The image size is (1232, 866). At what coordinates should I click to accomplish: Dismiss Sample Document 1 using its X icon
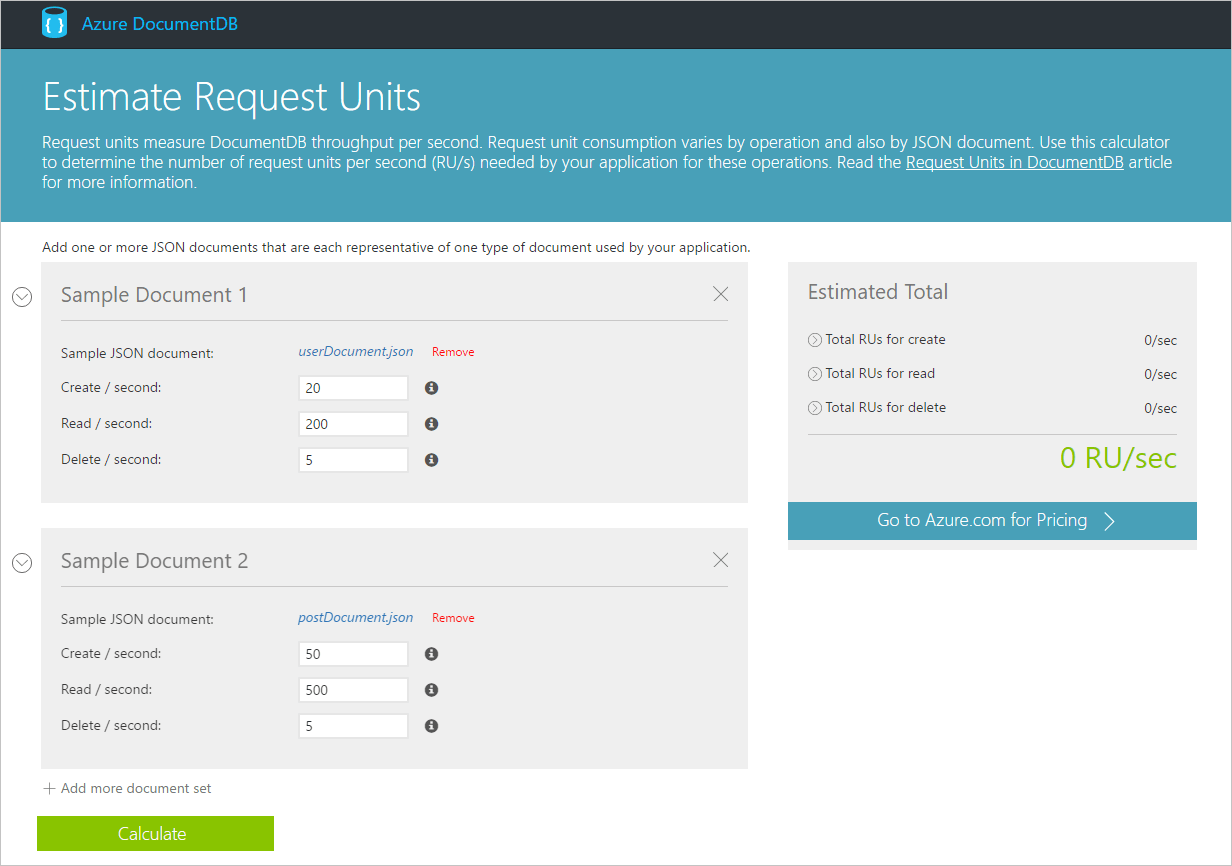(720, 294)
